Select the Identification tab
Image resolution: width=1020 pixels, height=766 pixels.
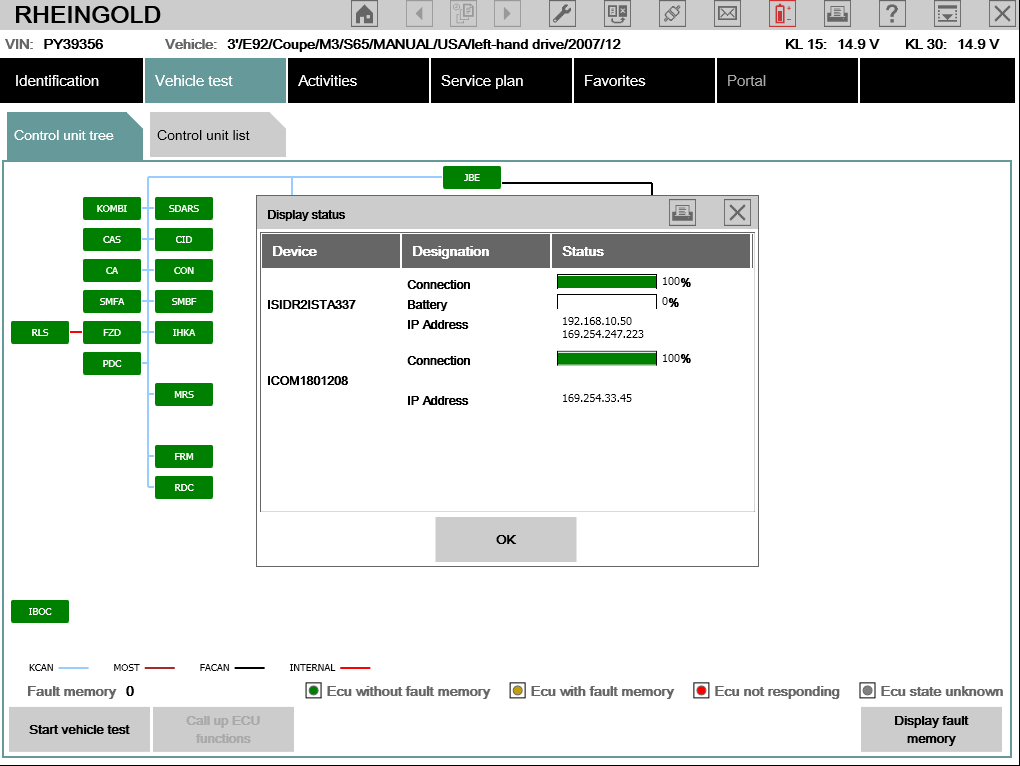(57, 81)
